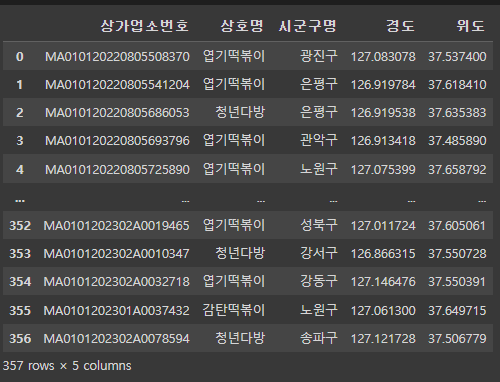Select the 상가업소번호 column header
The height and width of the screenshot is (382, 500).
click(x=145, y=26)
